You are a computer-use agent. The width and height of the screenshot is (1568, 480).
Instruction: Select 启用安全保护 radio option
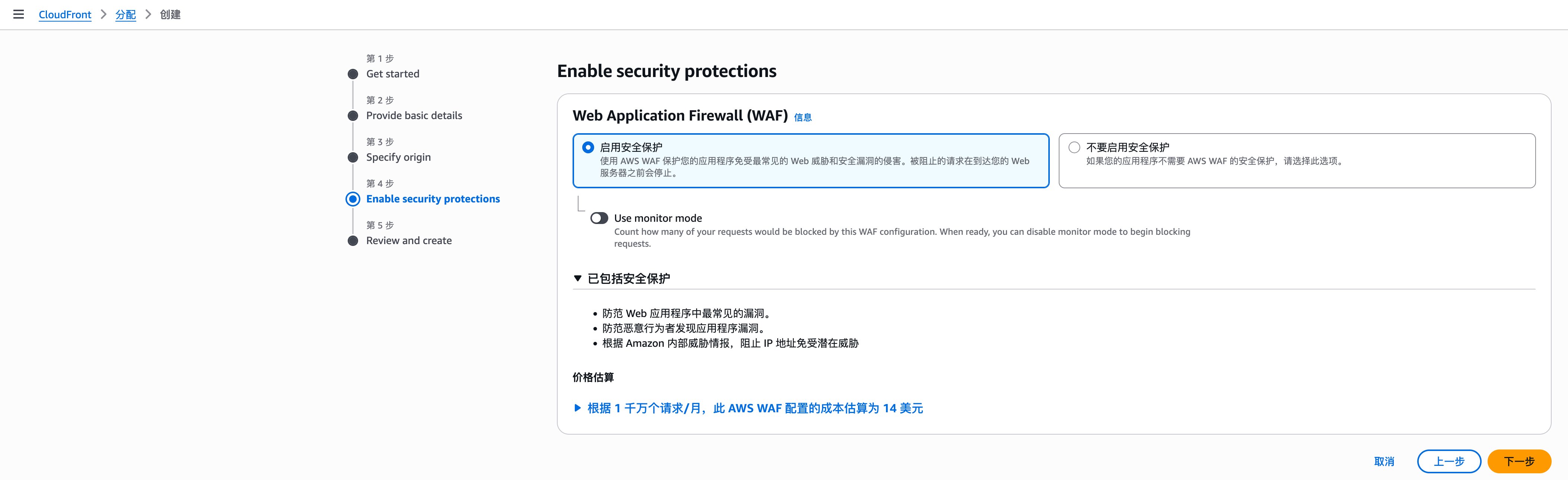(588, 147)
